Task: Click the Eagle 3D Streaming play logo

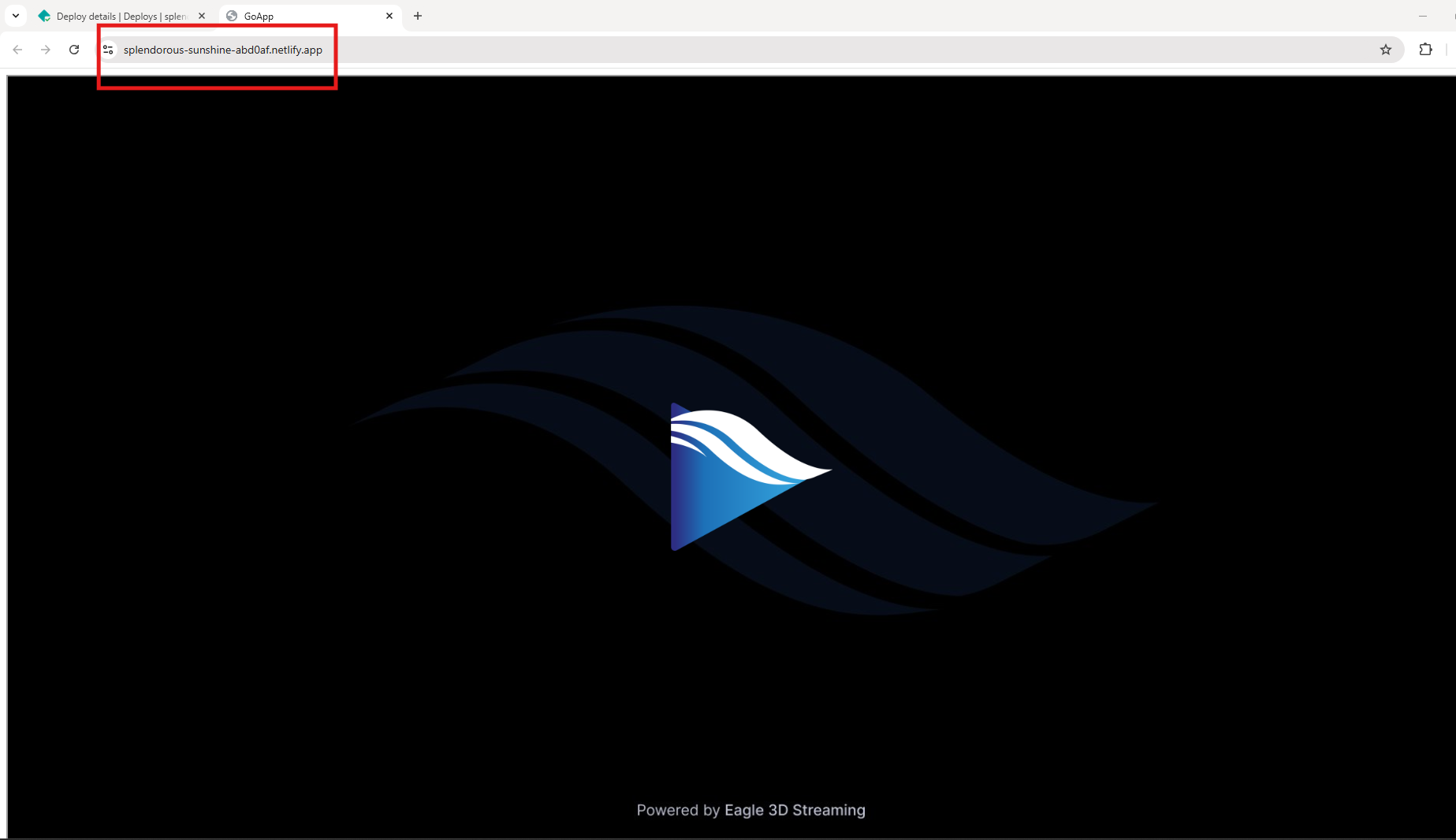Action: 750,476
